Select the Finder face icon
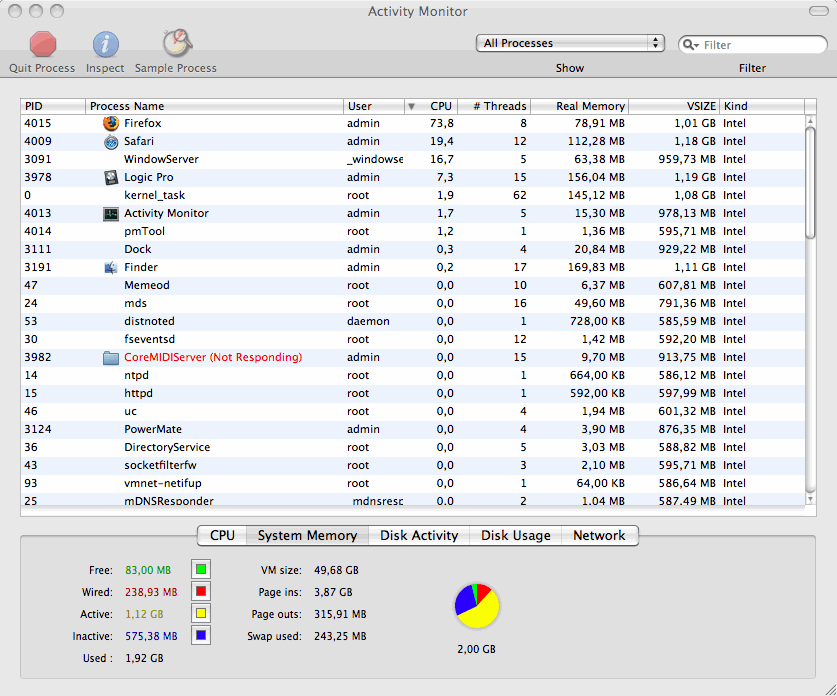The width and height of the screenshot is (837, 696). point(110,267)
